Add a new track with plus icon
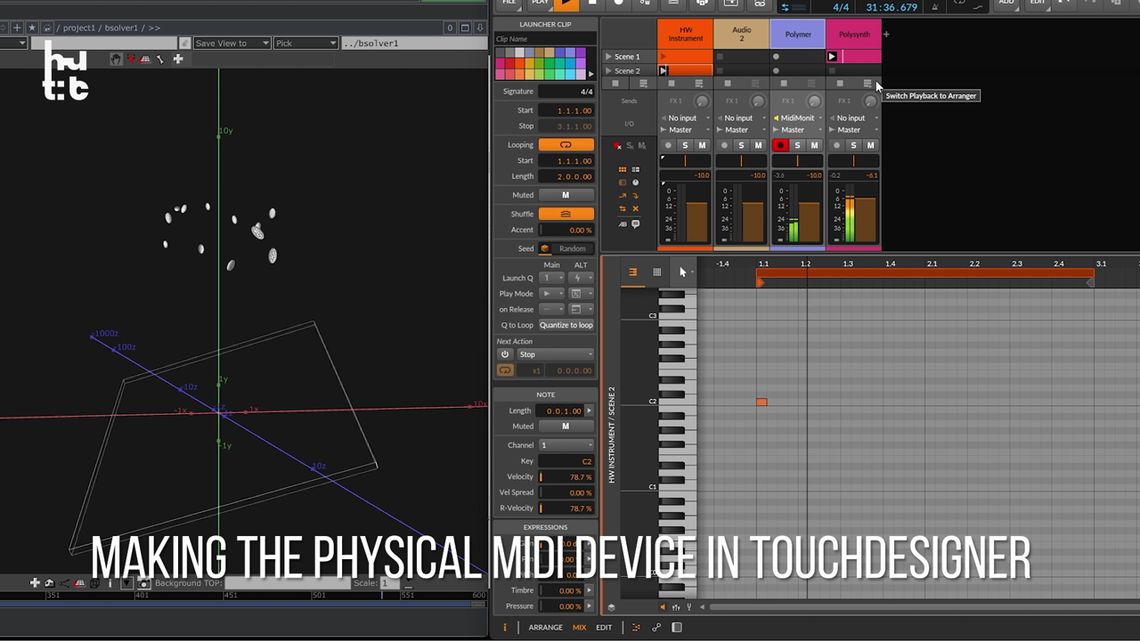1140x641 pixels. [x=886, y=34]
